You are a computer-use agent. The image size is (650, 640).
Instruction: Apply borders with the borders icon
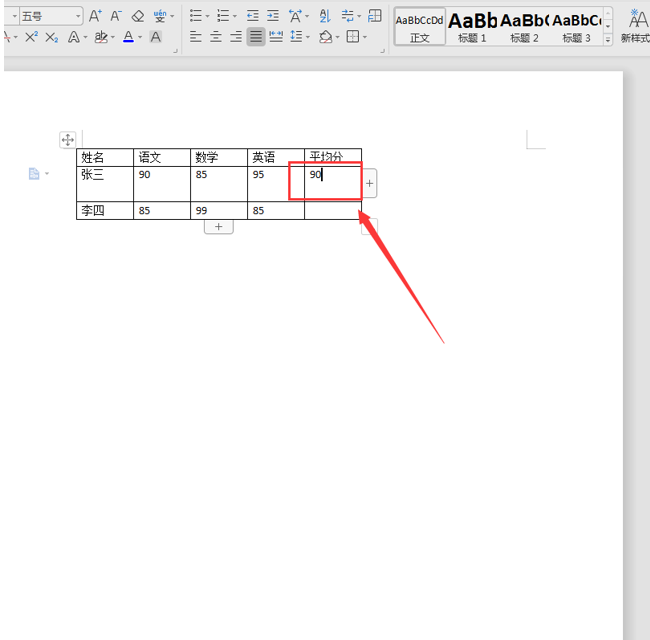pos(353,37)
